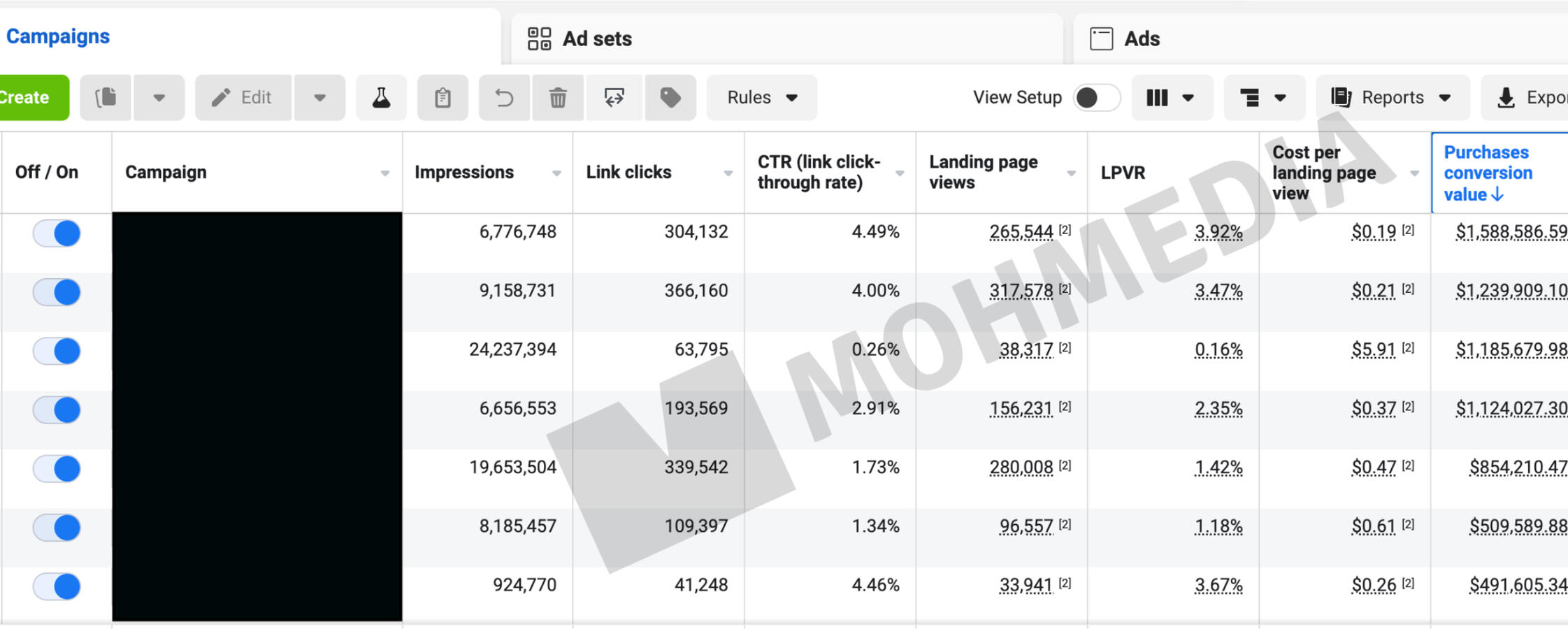The image size is (1568, 629).
Task: Click the discard draft changes icon
Action: [614, 97]
